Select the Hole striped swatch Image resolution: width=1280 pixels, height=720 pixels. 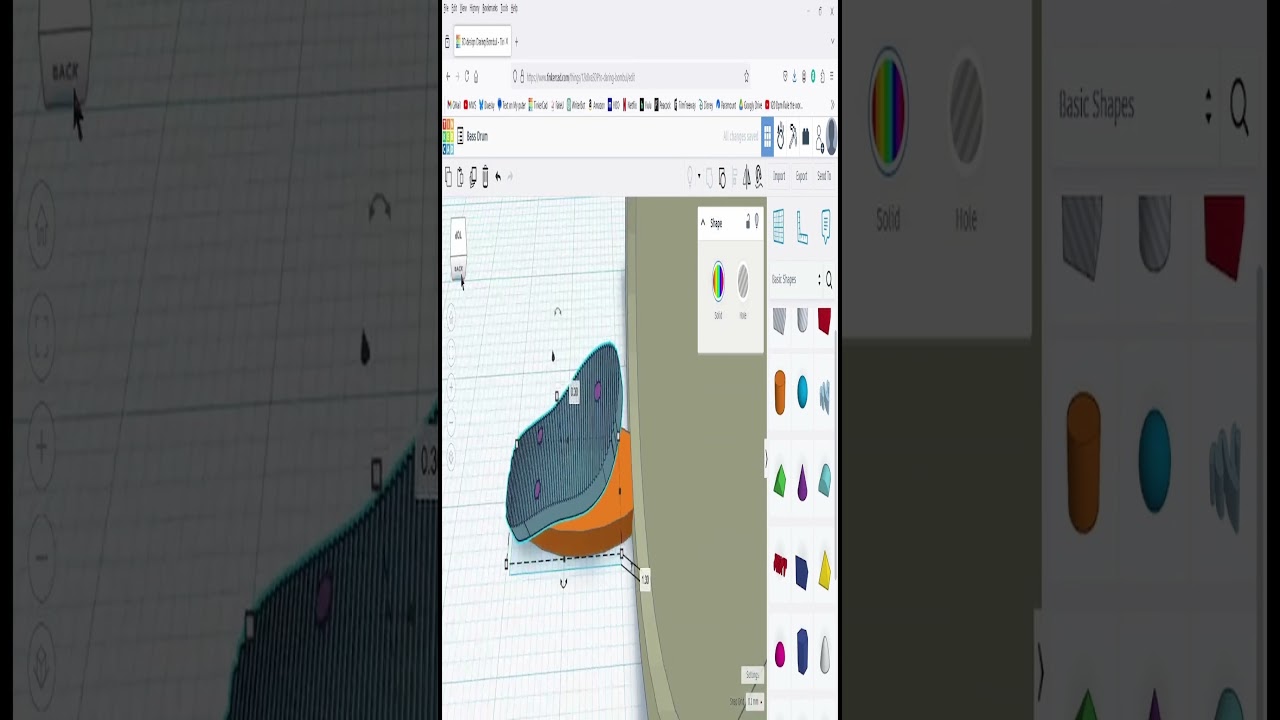click(743, 281)
